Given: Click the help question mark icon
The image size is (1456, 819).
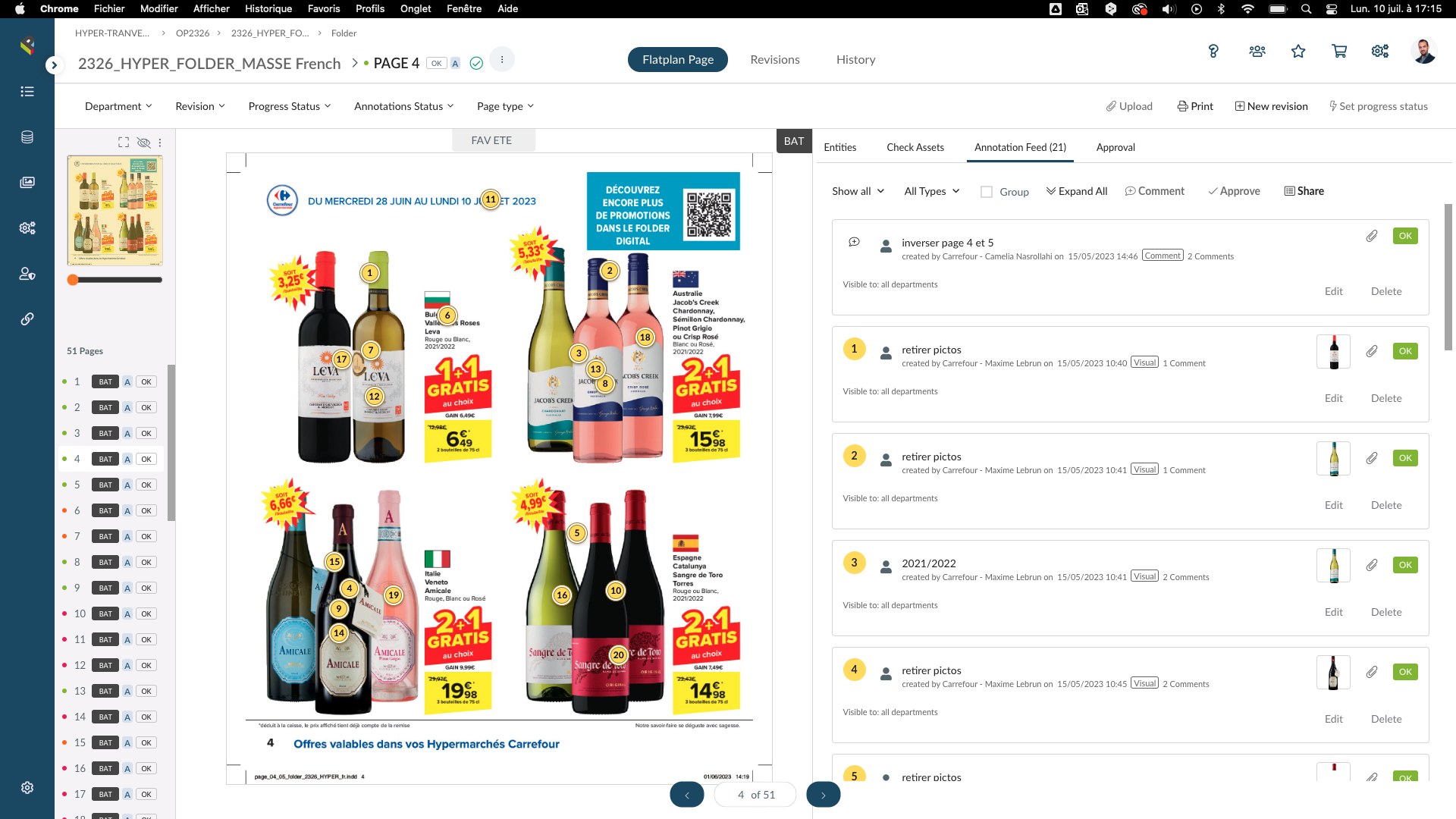Looking at the screenshot, I should pyautogui.click(x=1213, y=51).
